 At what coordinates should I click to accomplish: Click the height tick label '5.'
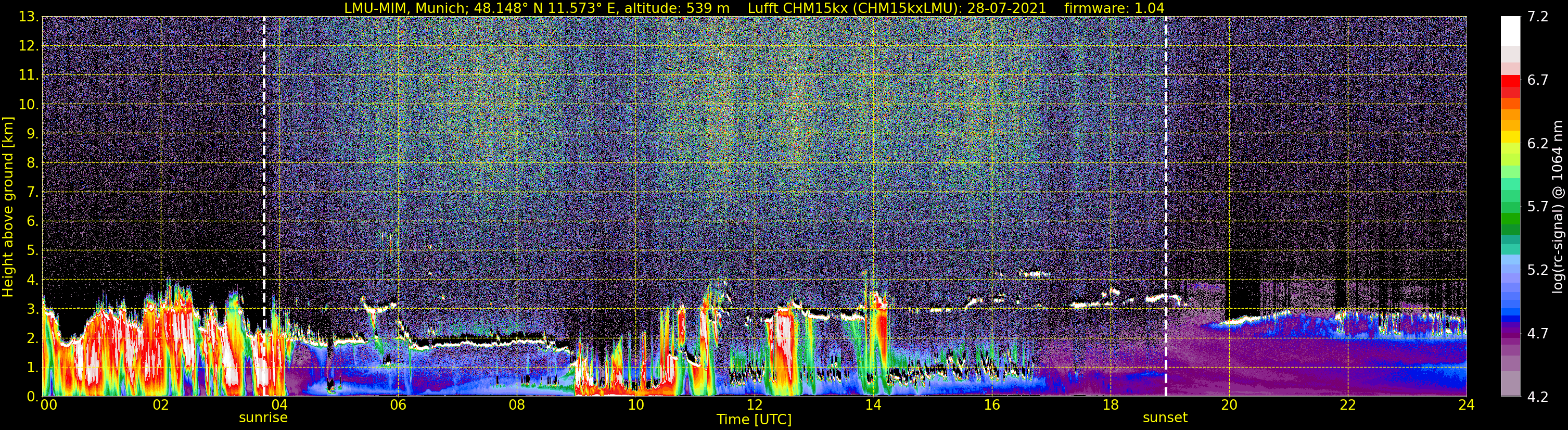(x=32, y=251)
